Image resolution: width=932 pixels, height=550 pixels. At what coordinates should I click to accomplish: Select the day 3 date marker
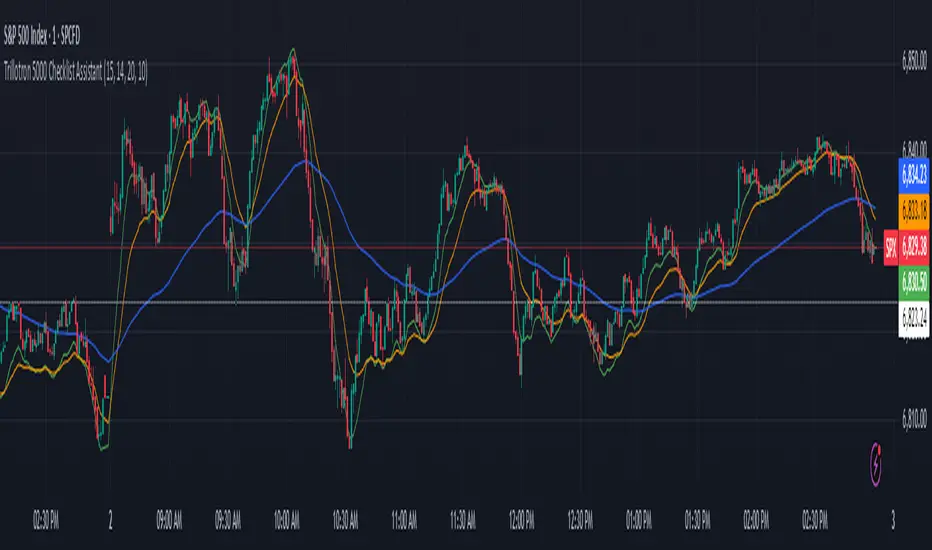(x=893, y=521)
